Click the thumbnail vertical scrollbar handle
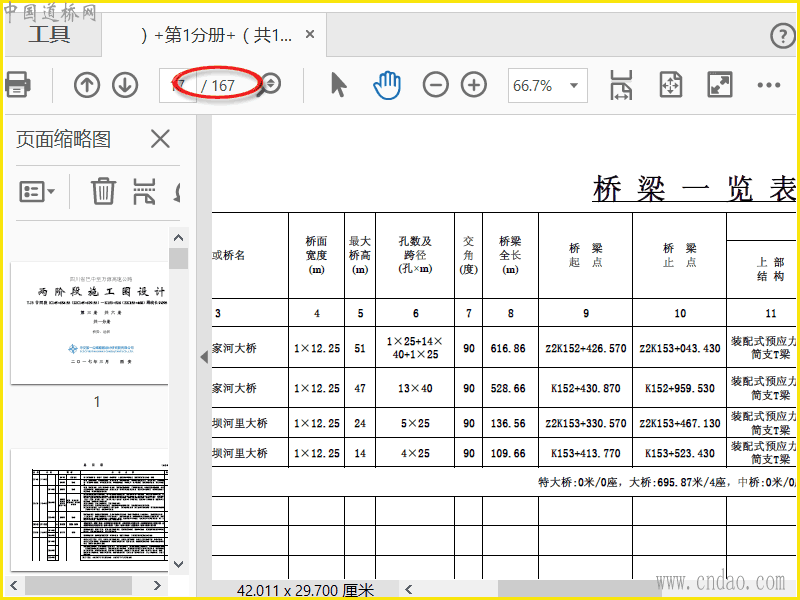 click(x=179, y=258)
